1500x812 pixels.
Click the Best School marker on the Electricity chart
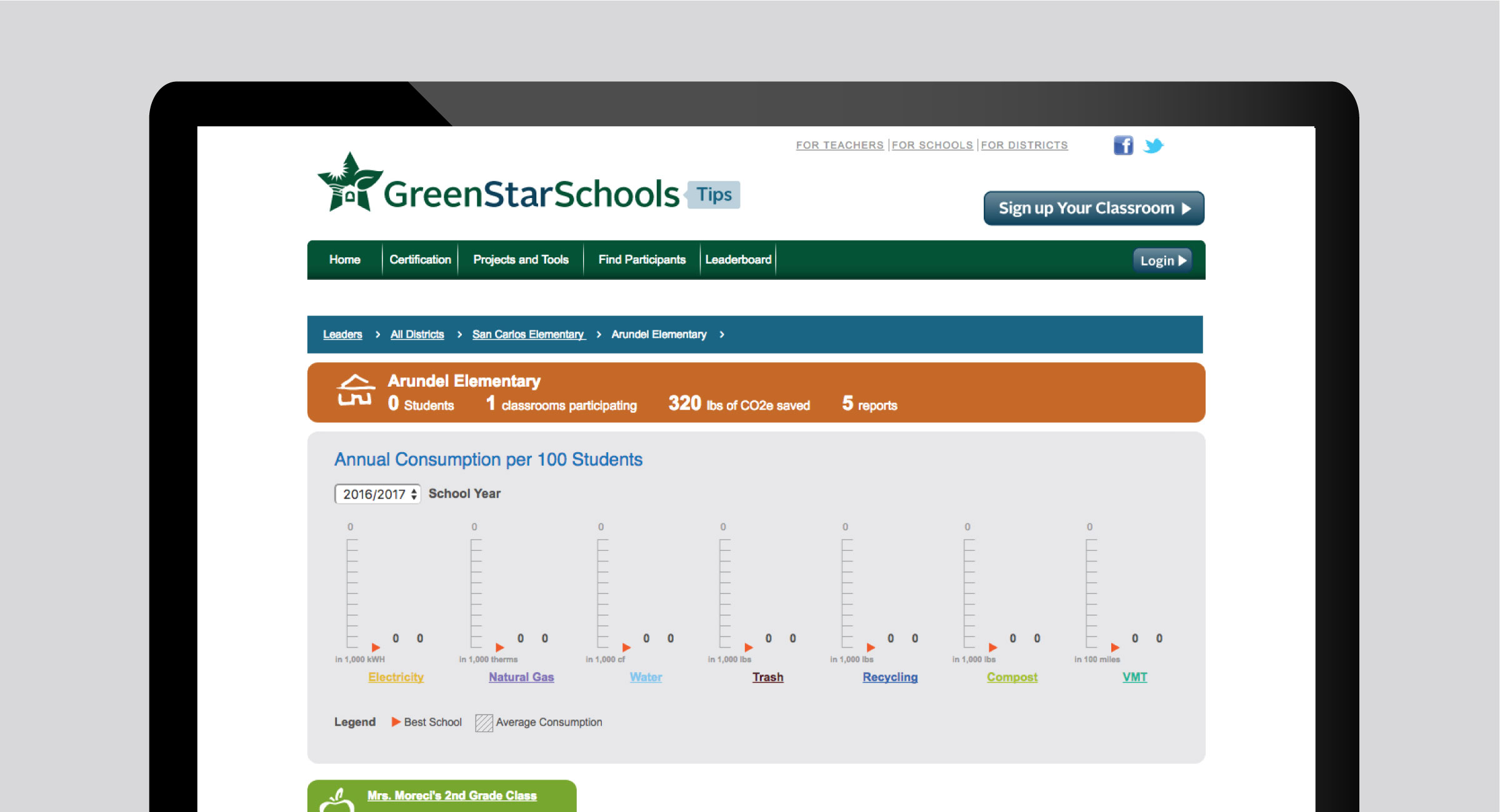(376, 647)
